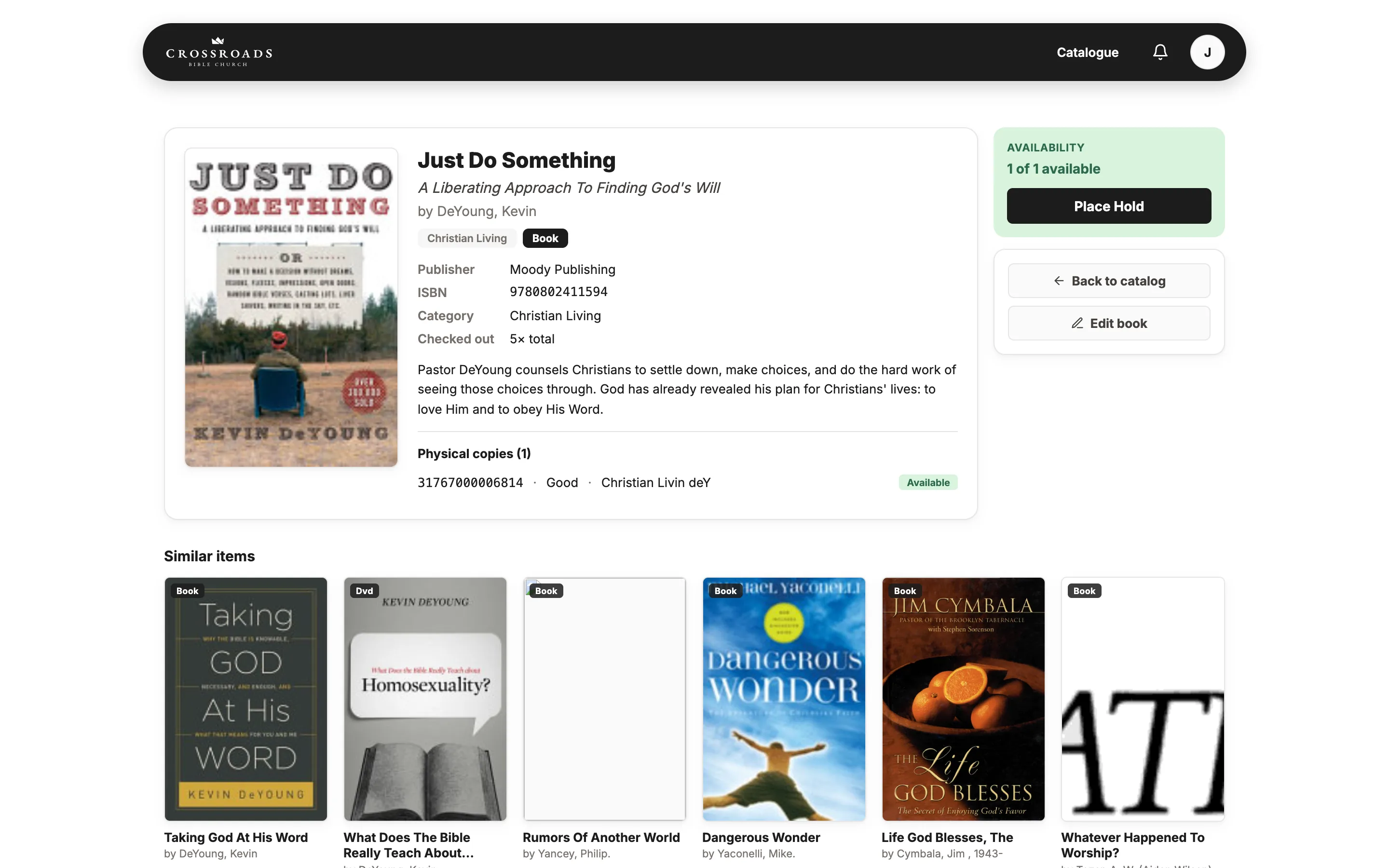Open the Homosexuality DVD cover thumbnail
The width and height of the screenshot is (1389, 868).
(x=425, y=699)
